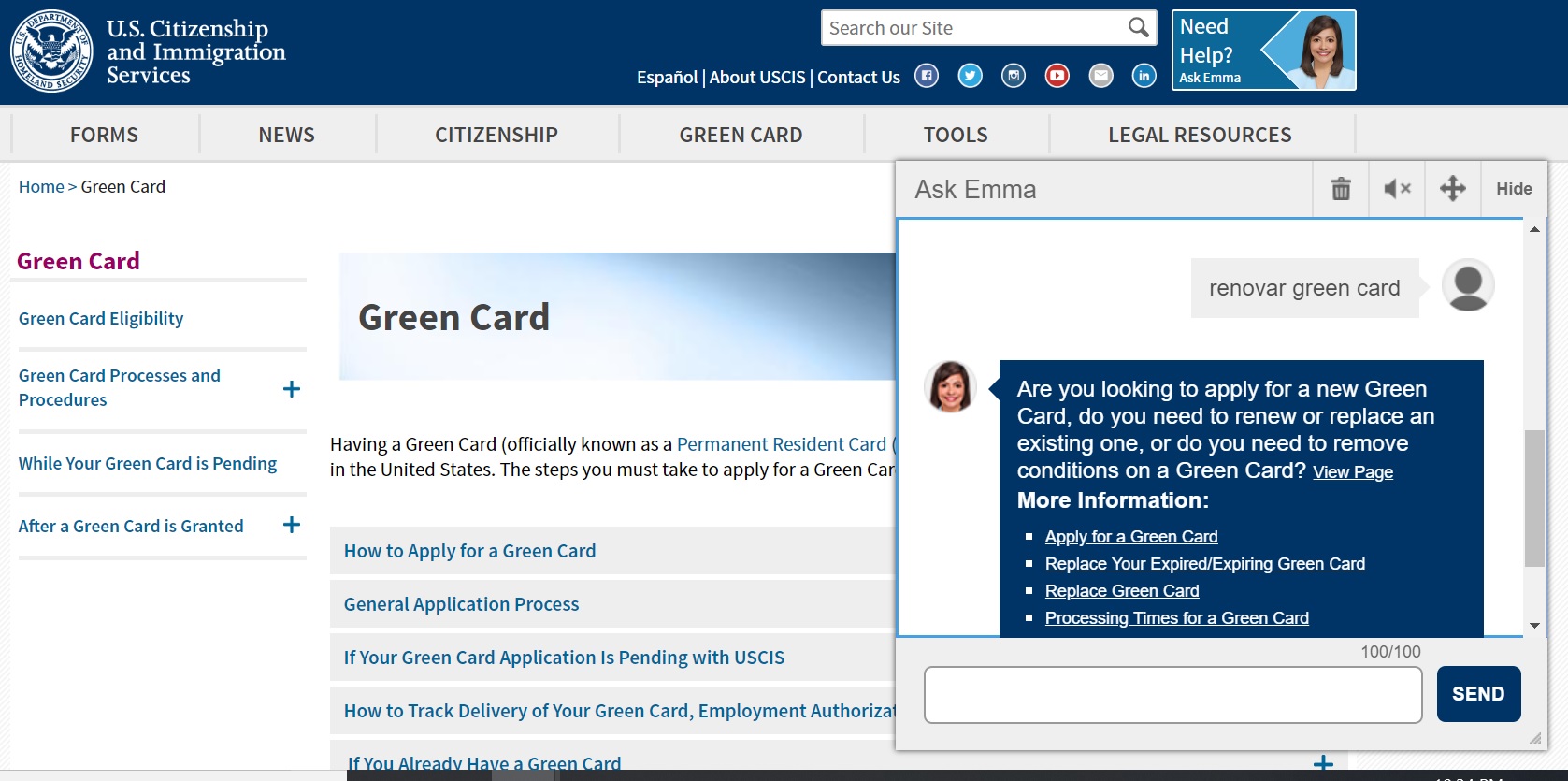Open the NEWS menu
1568x781 pixels.
[x=287, y=135]
